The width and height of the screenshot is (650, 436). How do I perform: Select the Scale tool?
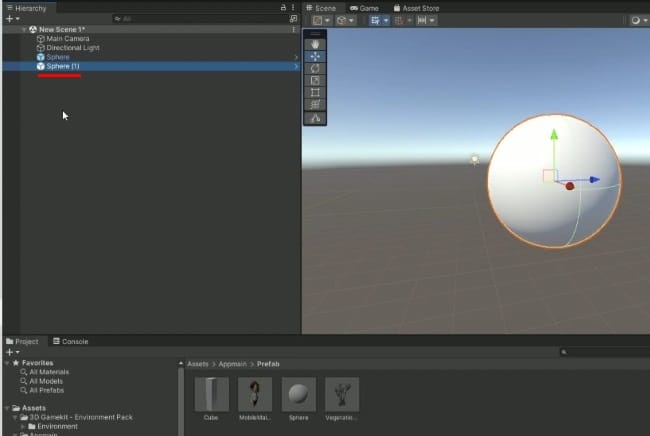[315, 80]
